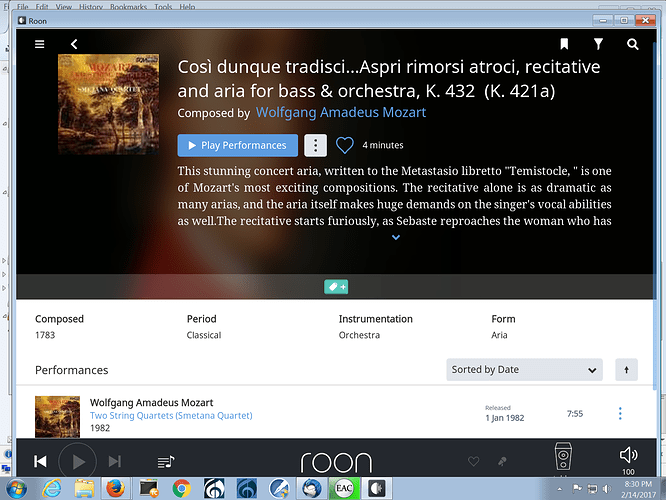This screenshot has height=500, width=666.
Task: Open the three-dot menu next to Play Performances
Action: coord(316,145)
